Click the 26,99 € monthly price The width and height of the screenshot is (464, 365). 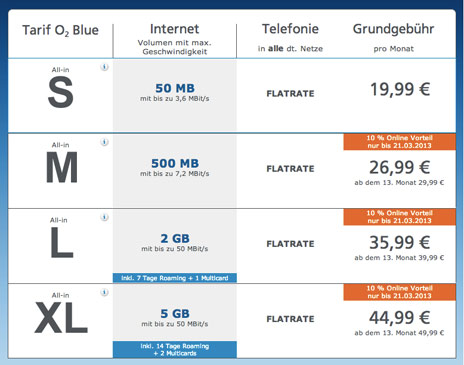tap(399, 167)
